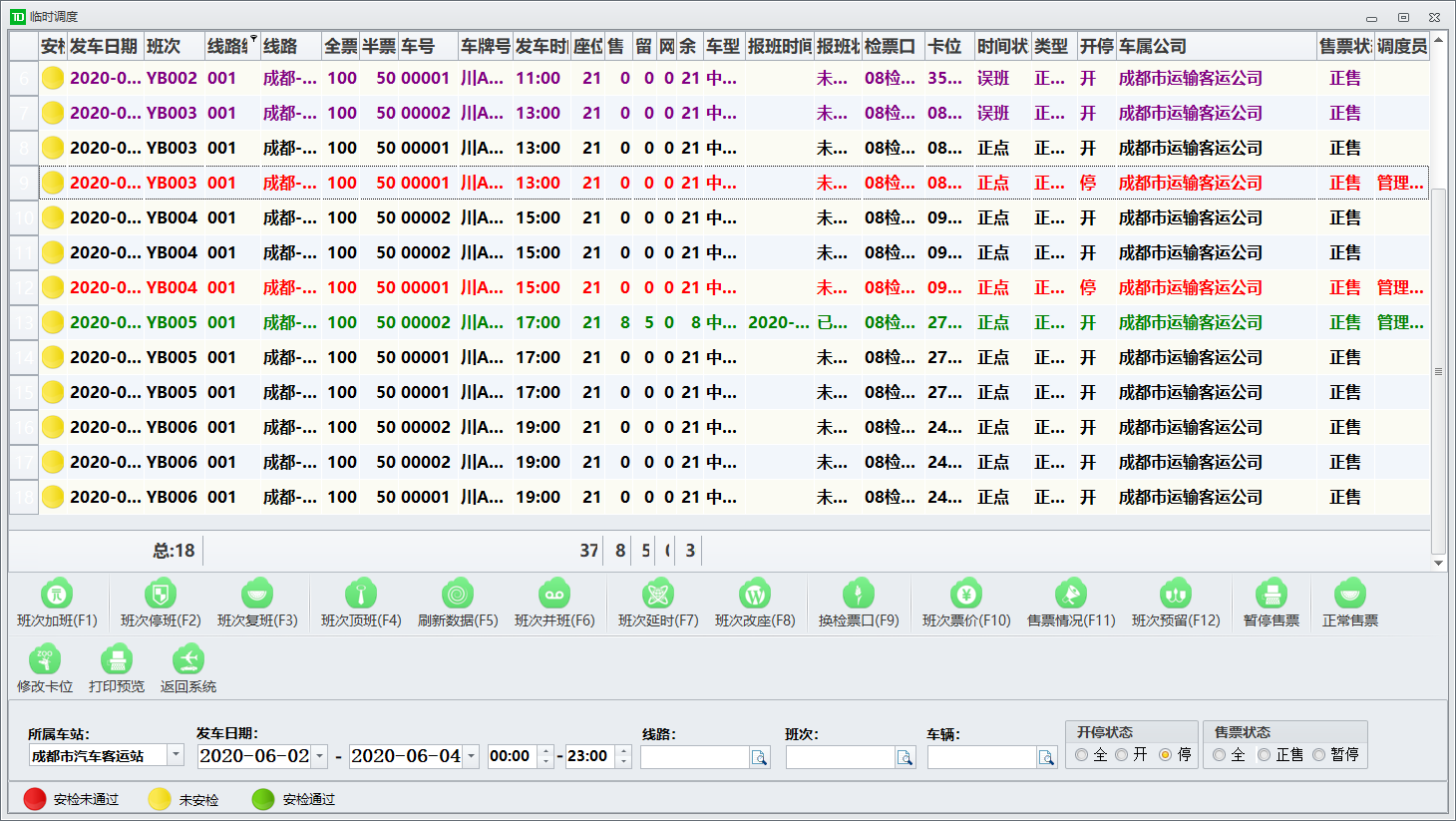The width and height of the screenshot is (1456, 821).
Task: Click the 班次 filter input field
Action: tap(840, 758)
